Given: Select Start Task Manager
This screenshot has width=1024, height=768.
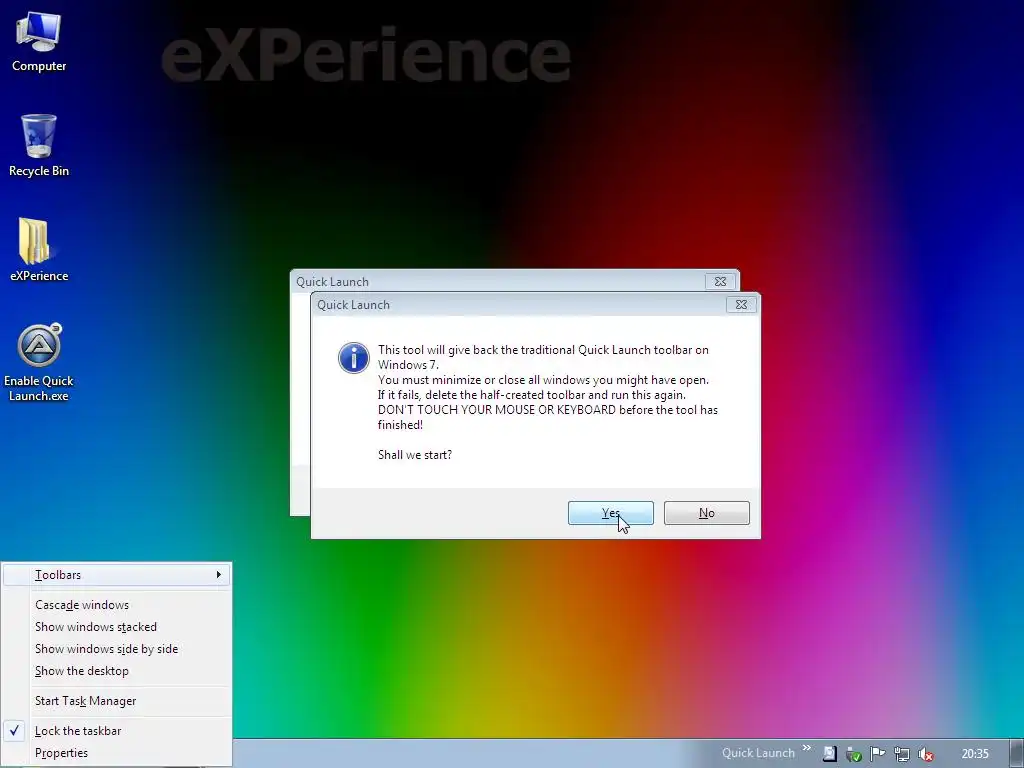Looking at the screenshot, I should click(117, 701).
